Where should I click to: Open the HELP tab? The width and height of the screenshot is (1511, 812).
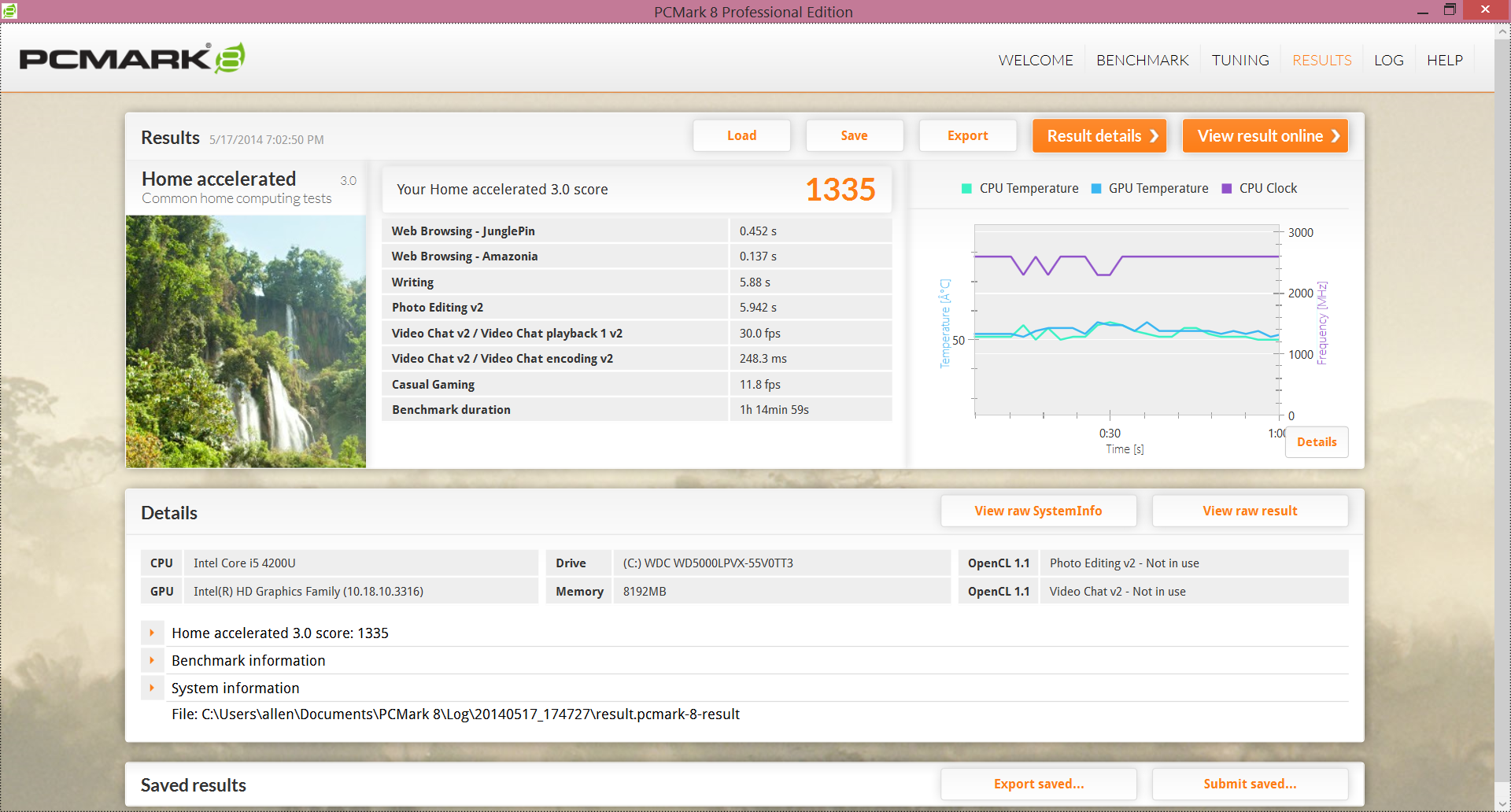point(1445,61)
